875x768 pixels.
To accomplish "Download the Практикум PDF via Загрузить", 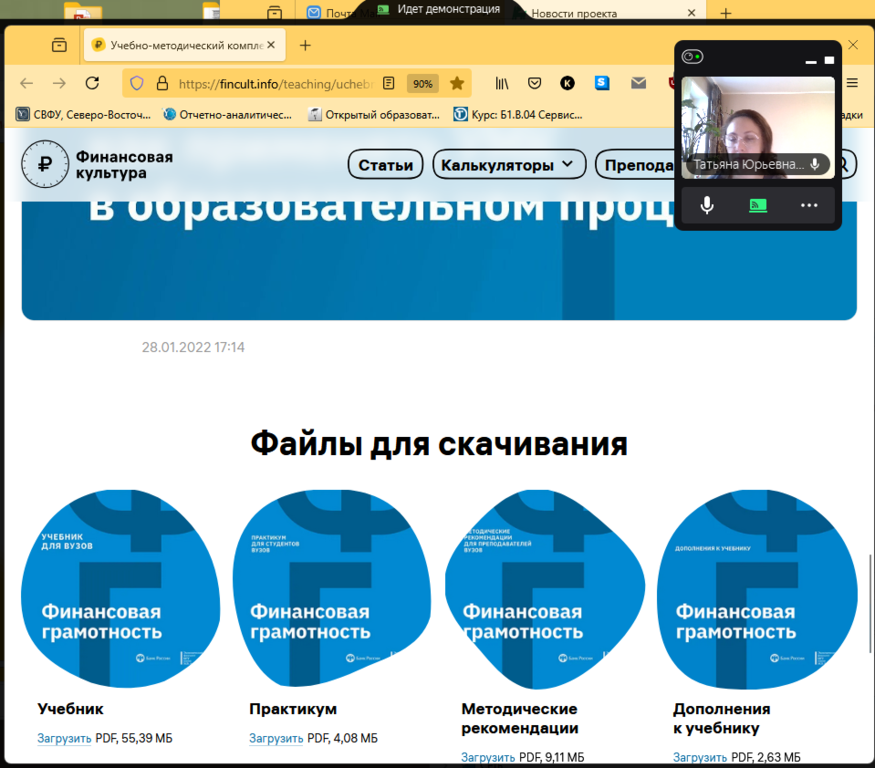I will coord(276,738).
